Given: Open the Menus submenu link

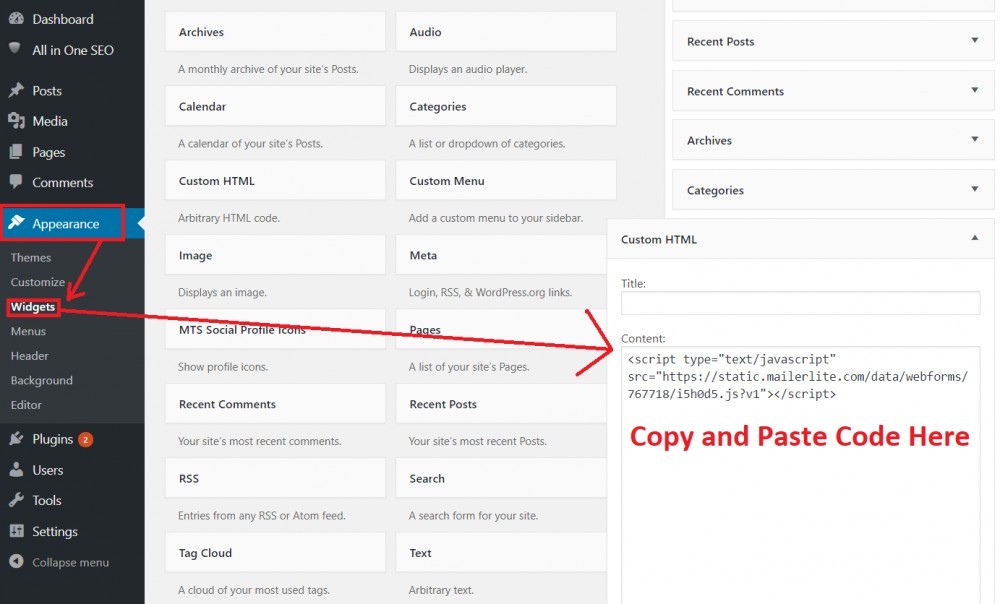Looking at the screenshot, I should pyautogui.click(x=28, y=332).
